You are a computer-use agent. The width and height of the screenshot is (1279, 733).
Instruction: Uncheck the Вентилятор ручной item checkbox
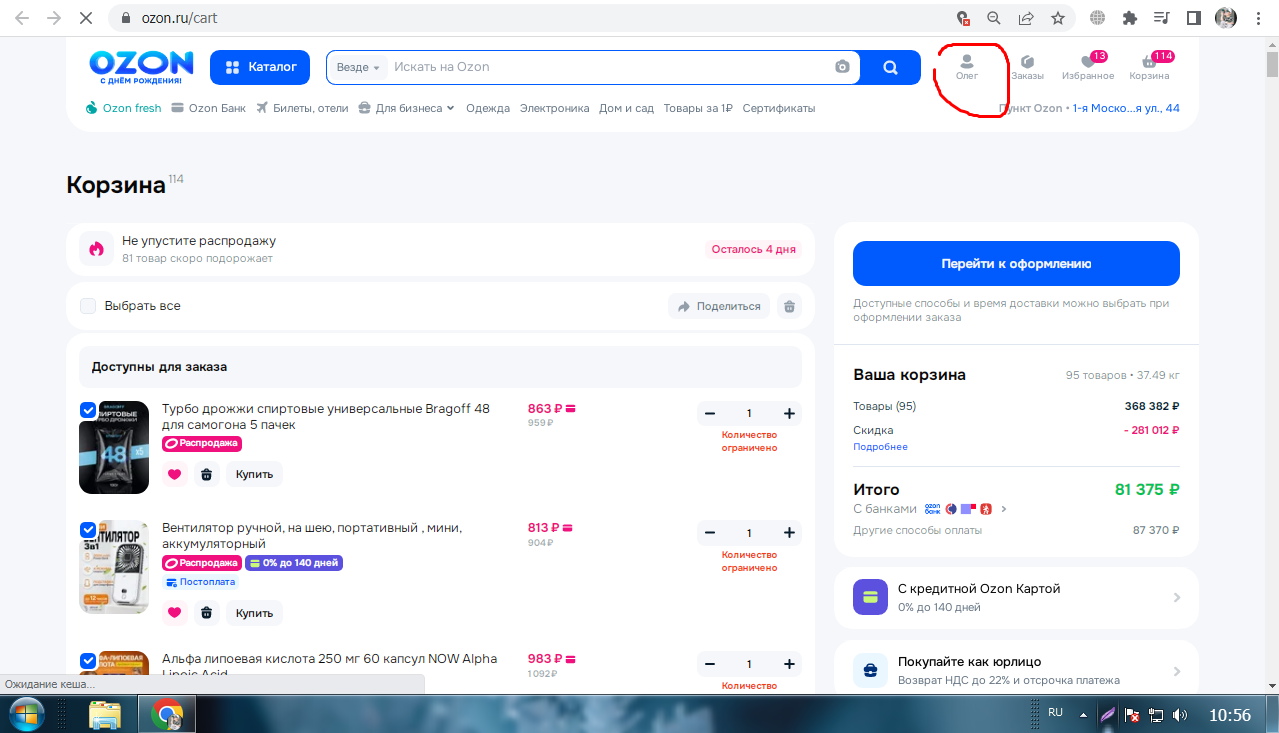tap(88, 530)
